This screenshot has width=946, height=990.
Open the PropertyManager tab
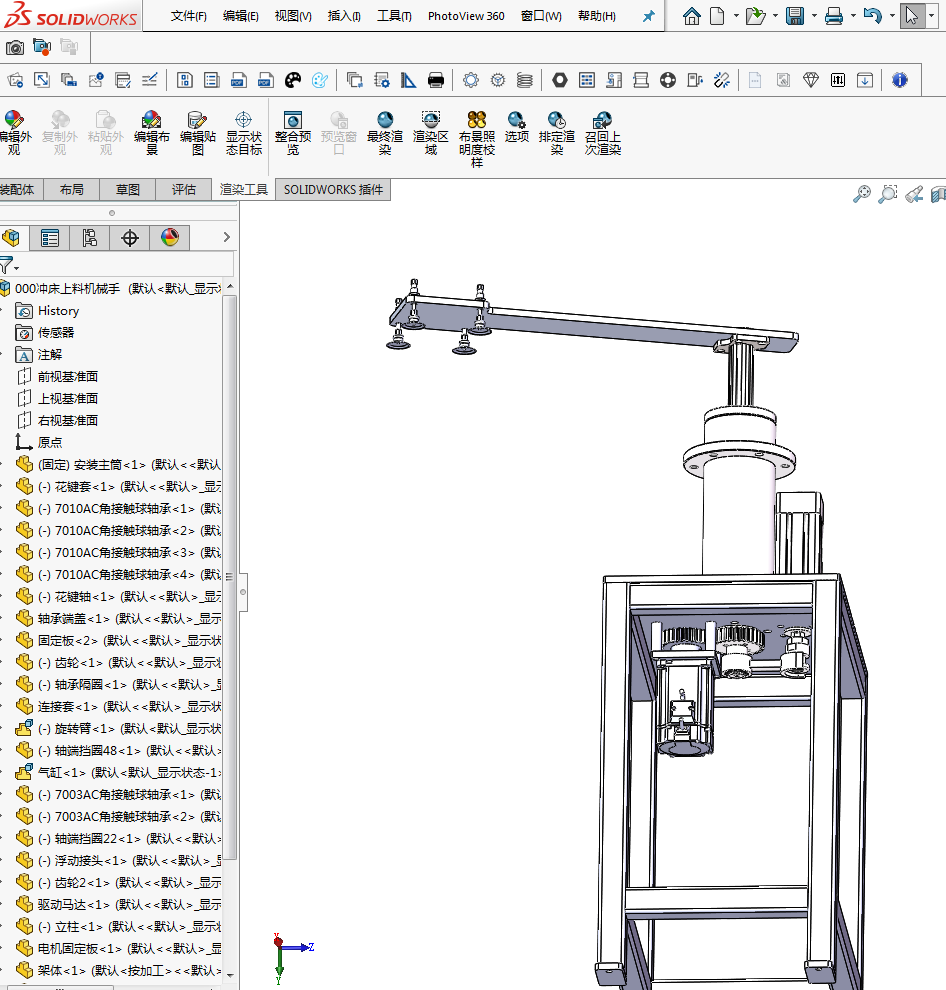coord(49,238)
